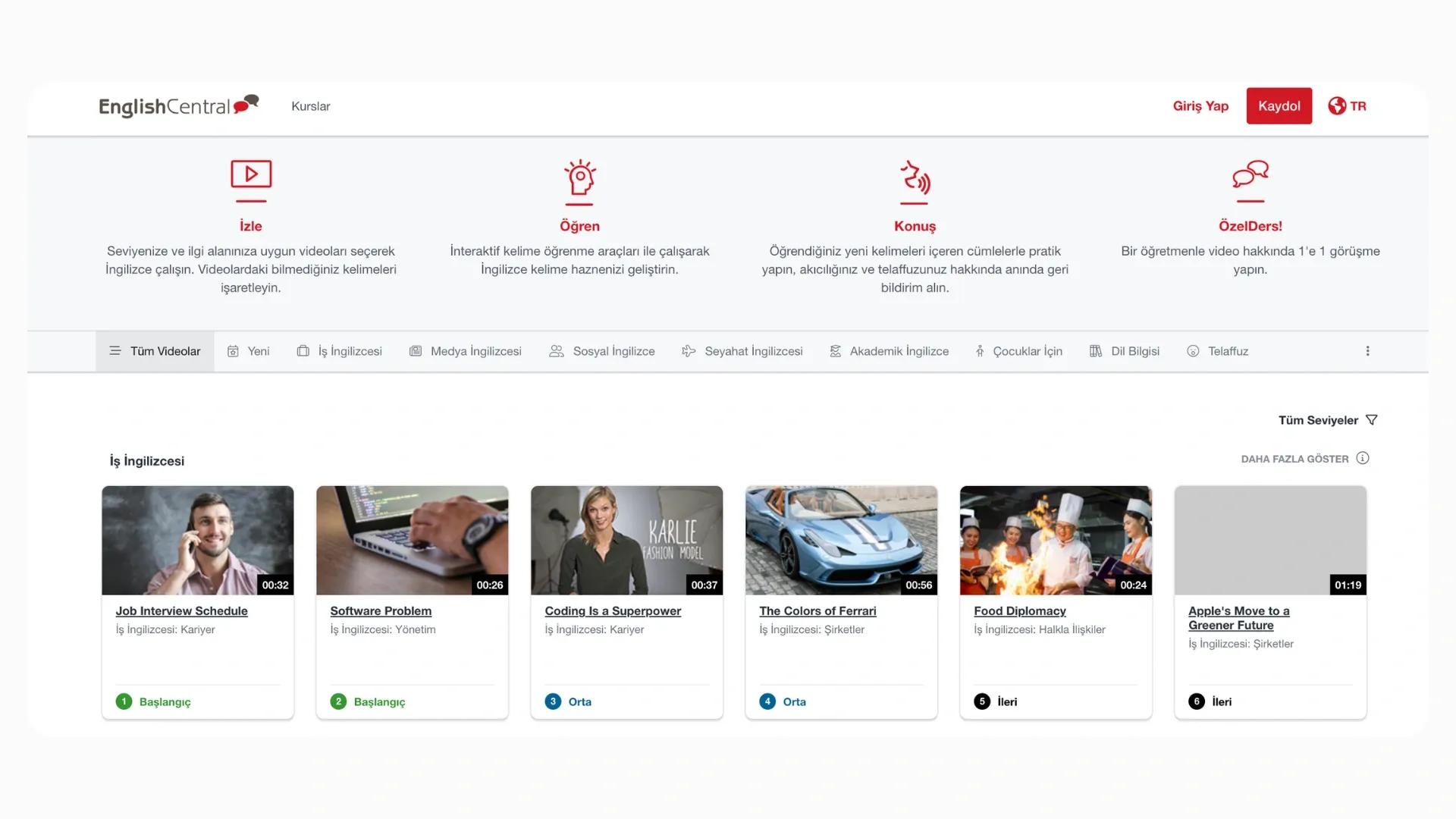Click the EnglishCentral logo

(x=179, y=106)
